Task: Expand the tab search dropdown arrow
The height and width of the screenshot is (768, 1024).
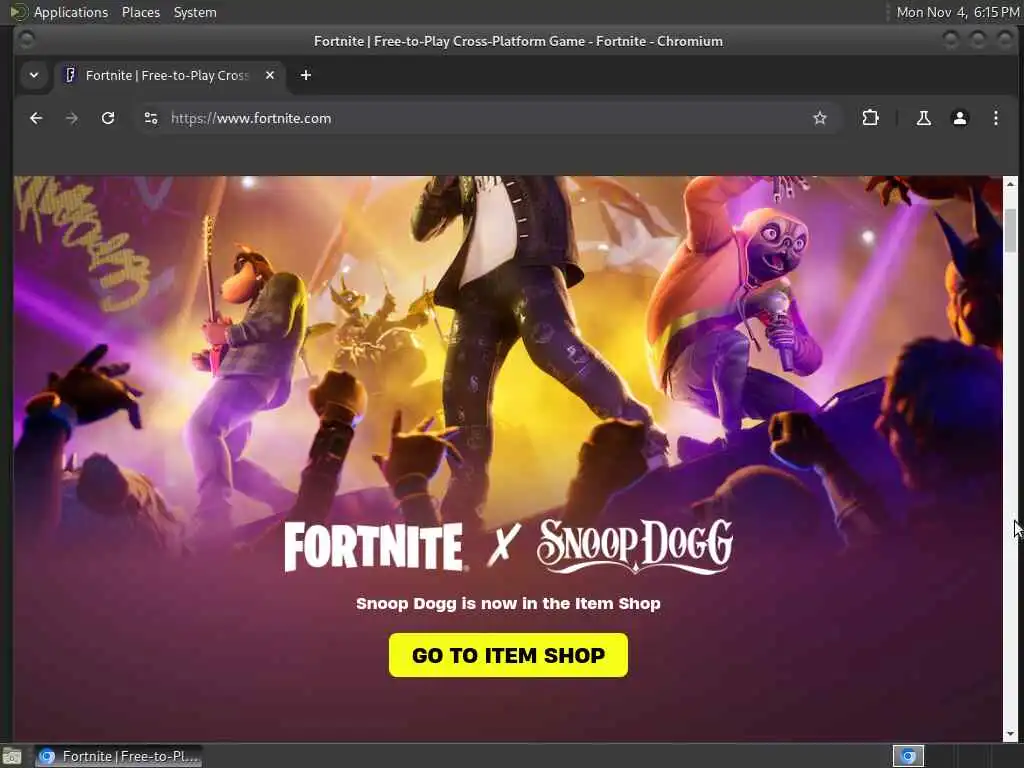Action: tap(34, 75)
